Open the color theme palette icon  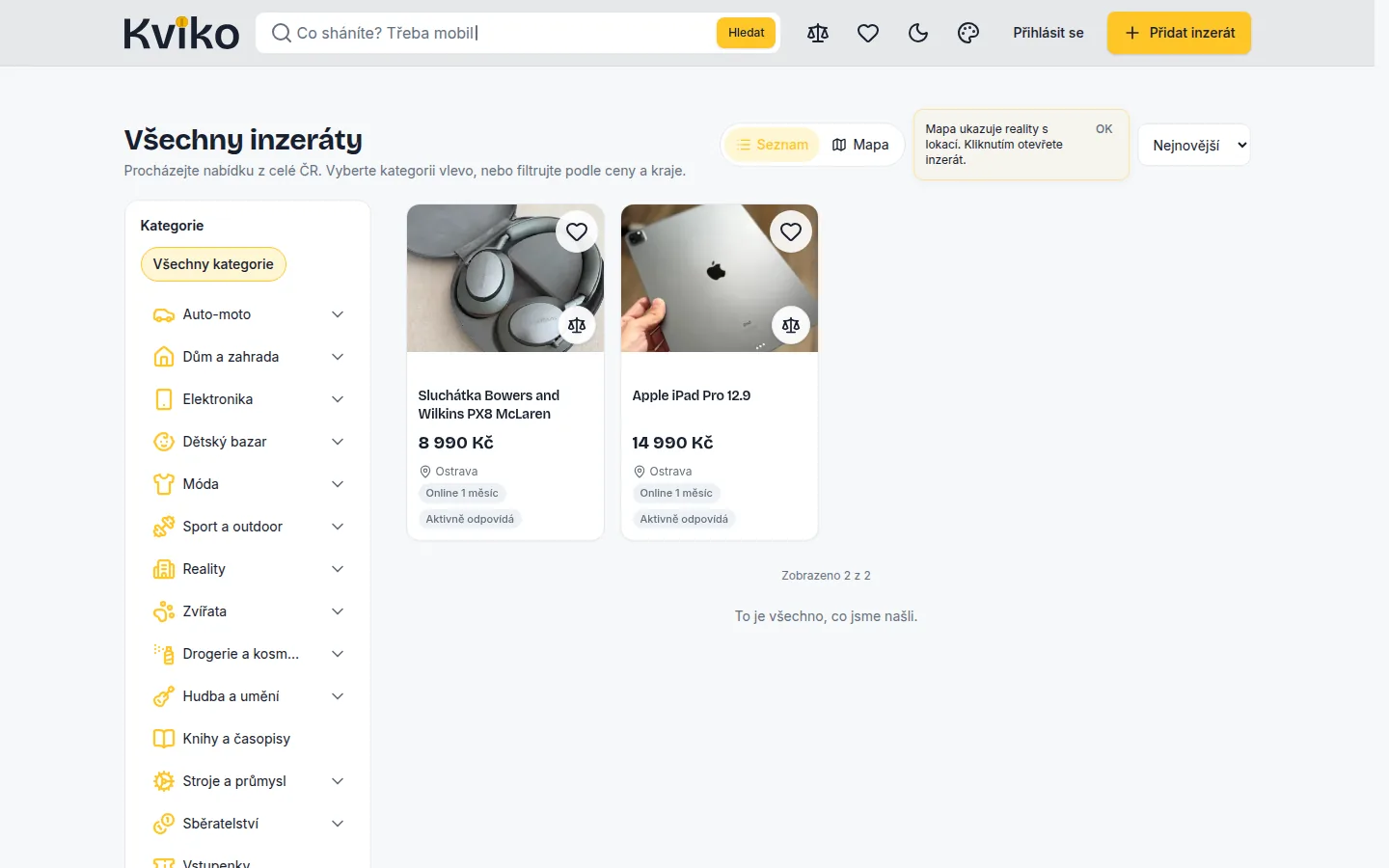(x=968, y=33)
